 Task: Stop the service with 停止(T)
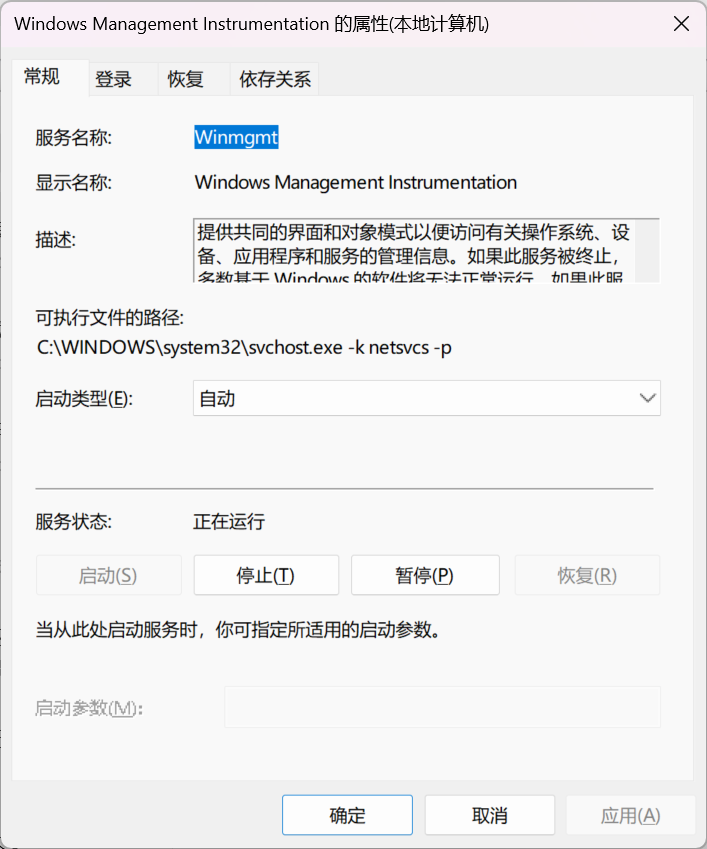click(266, 575)
